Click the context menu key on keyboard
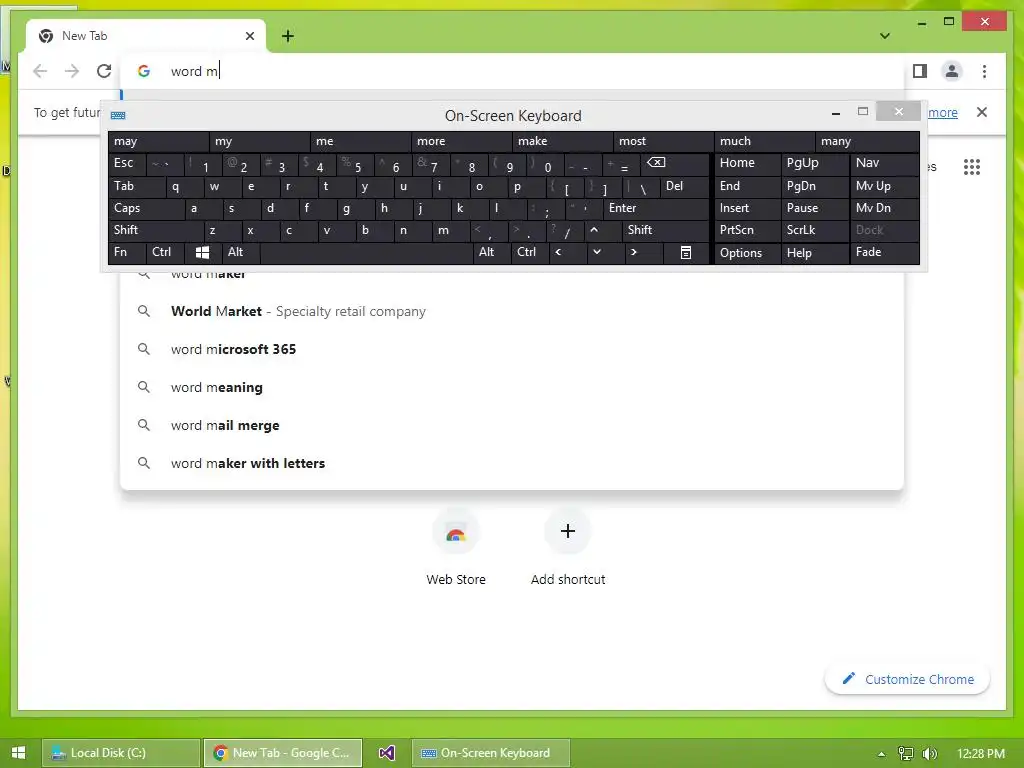1024x768 pixels. [686, 252]
